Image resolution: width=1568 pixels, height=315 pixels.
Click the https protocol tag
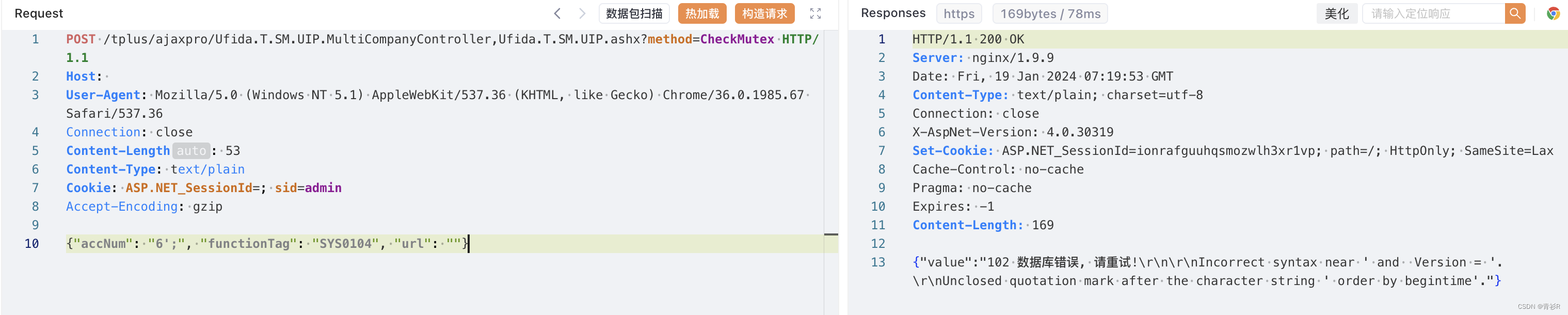[958, 13]
